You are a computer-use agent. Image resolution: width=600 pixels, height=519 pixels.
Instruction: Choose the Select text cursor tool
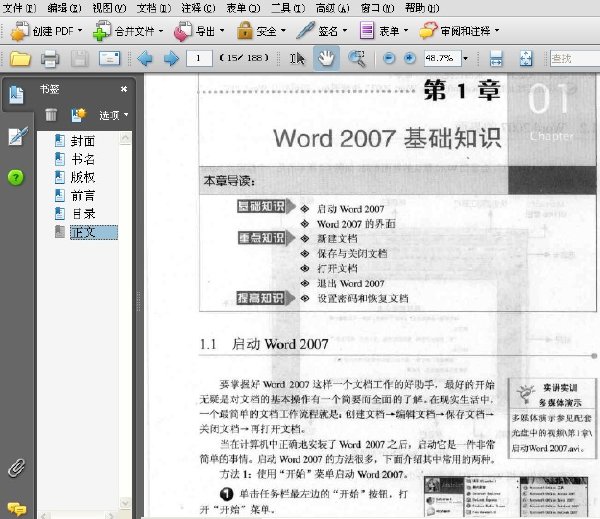click(x=297, y=59)
